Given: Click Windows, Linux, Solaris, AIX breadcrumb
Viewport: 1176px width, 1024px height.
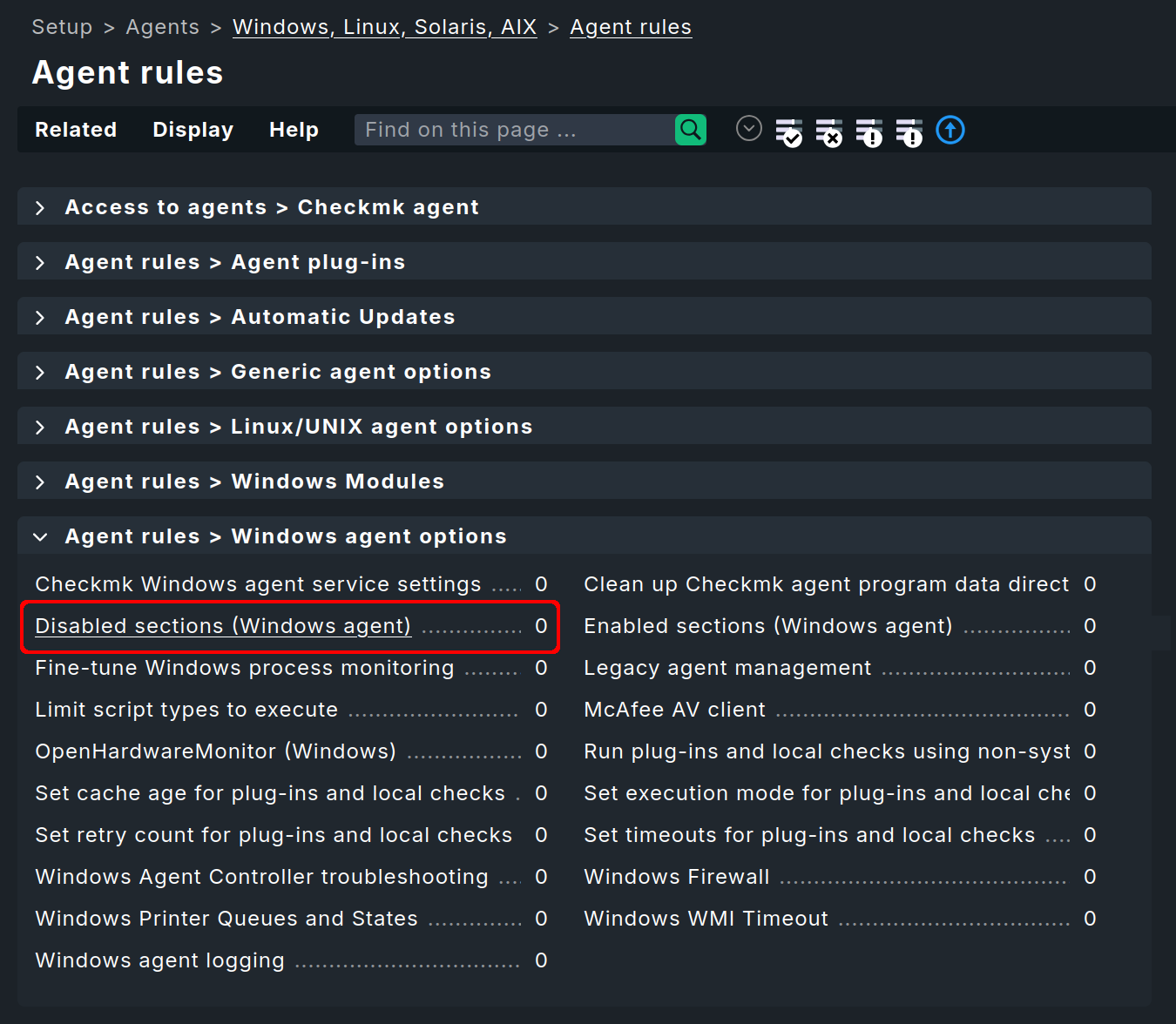Looking at the screenshot, I should pyautogui.click(x=384, y=27).
